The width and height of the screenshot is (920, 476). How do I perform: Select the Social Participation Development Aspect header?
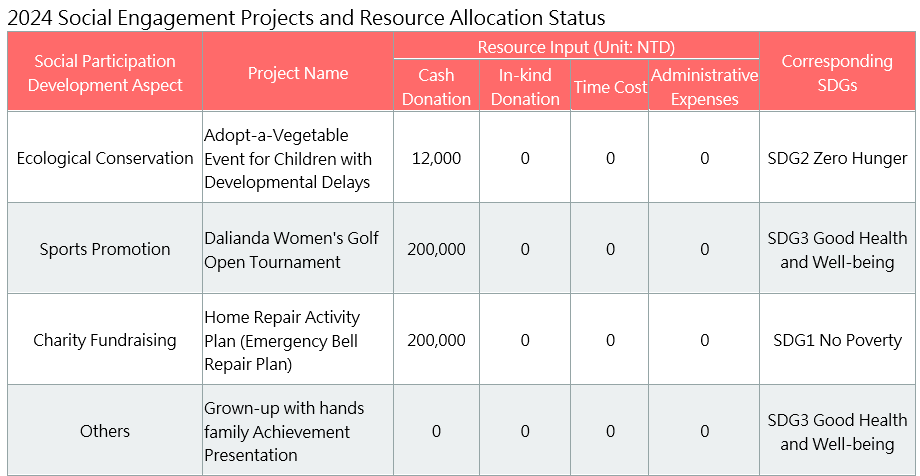[x=105, y=73]
